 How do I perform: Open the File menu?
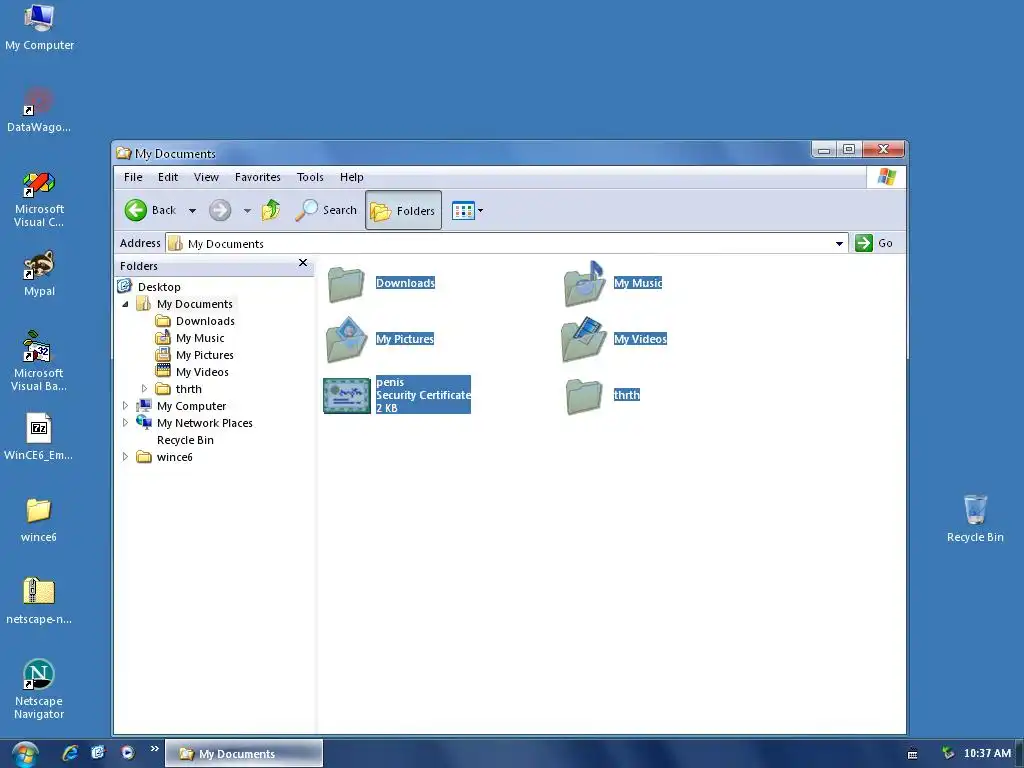click(x=133, y=177)
